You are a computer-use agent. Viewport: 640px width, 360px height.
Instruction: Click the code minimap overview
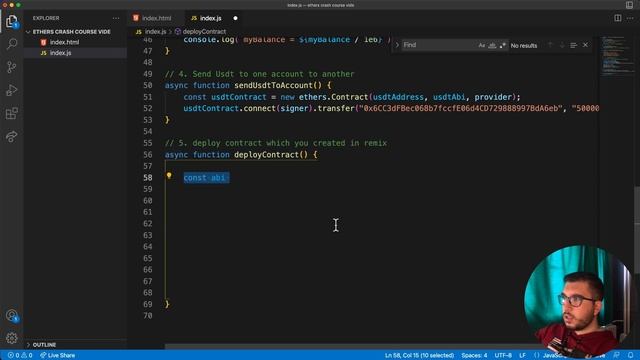point(616,56)
